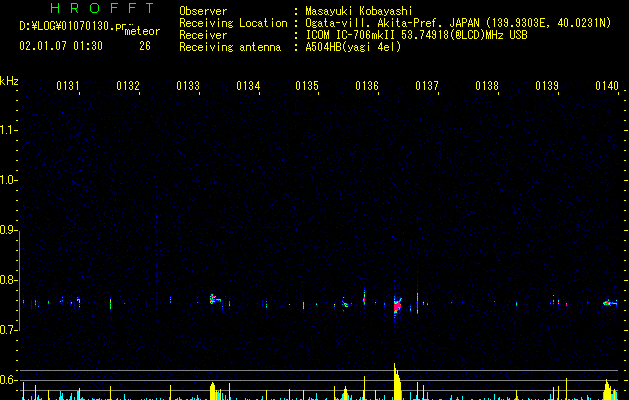
Task: Click the meteor echo near 0140
Action: pyautogui.click(x=610, y=303)
